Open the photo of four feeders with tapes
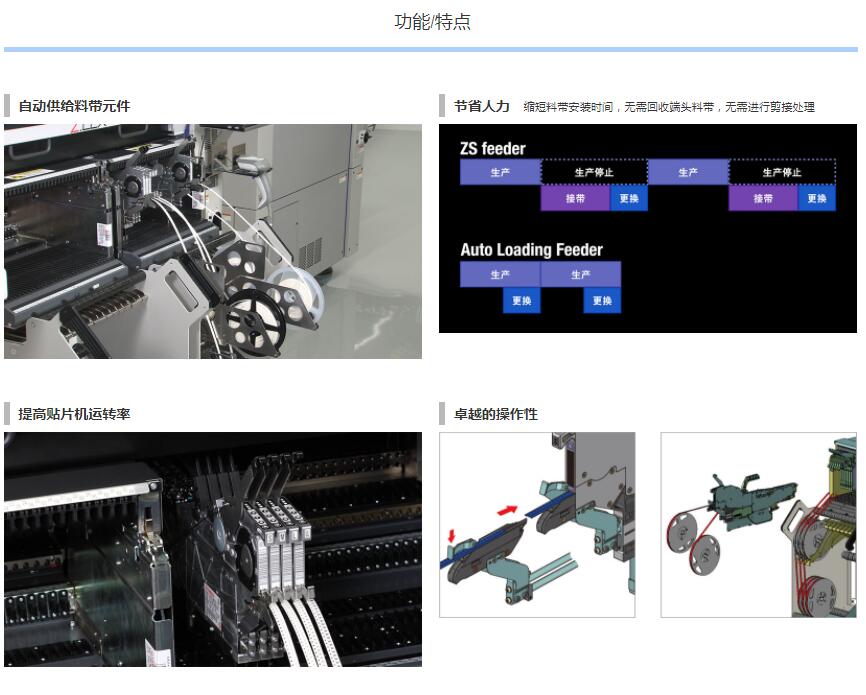866x695 pixels. pos(212,549)
